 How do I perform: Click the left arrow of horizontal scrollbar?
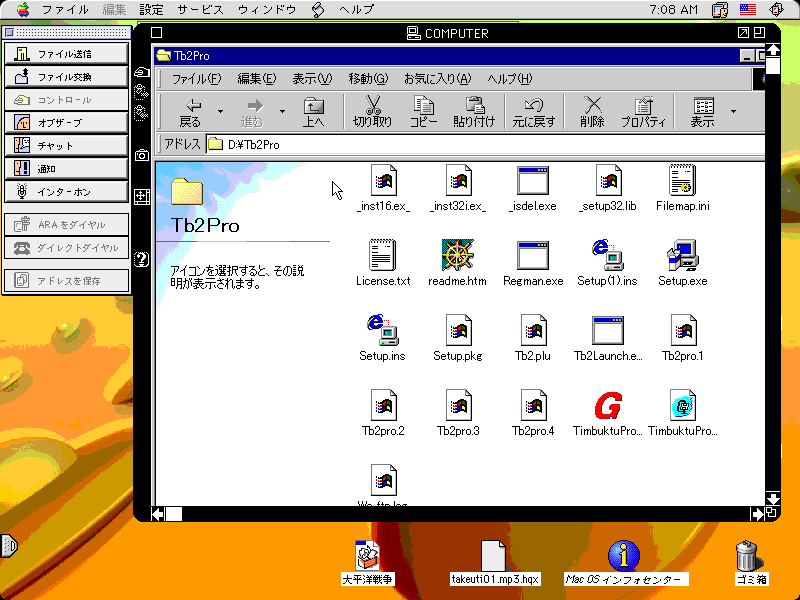(158, 514)
